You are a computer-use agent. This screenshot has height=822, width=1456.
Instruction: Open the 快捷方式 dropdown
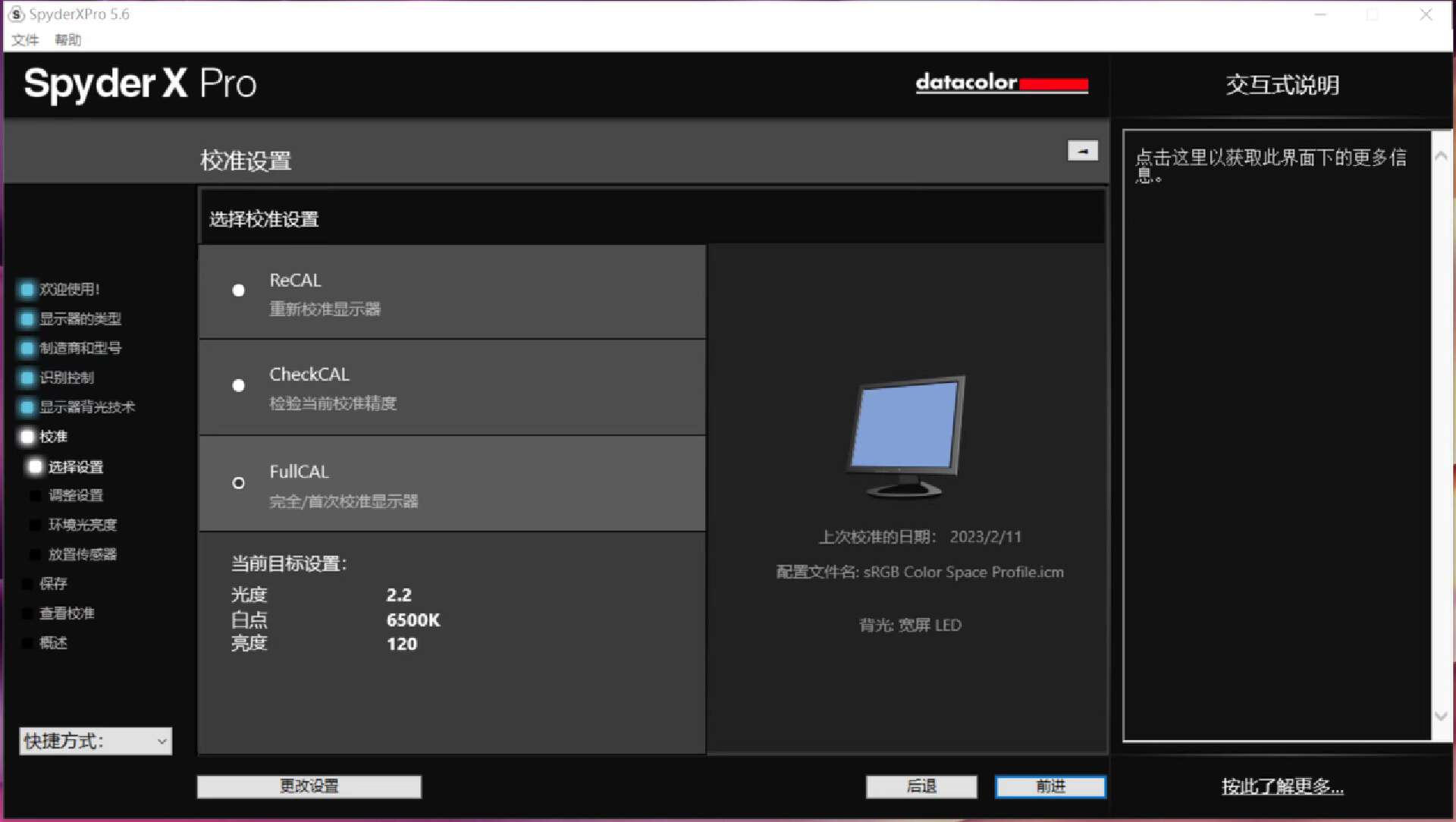click(x=96, y=741)
